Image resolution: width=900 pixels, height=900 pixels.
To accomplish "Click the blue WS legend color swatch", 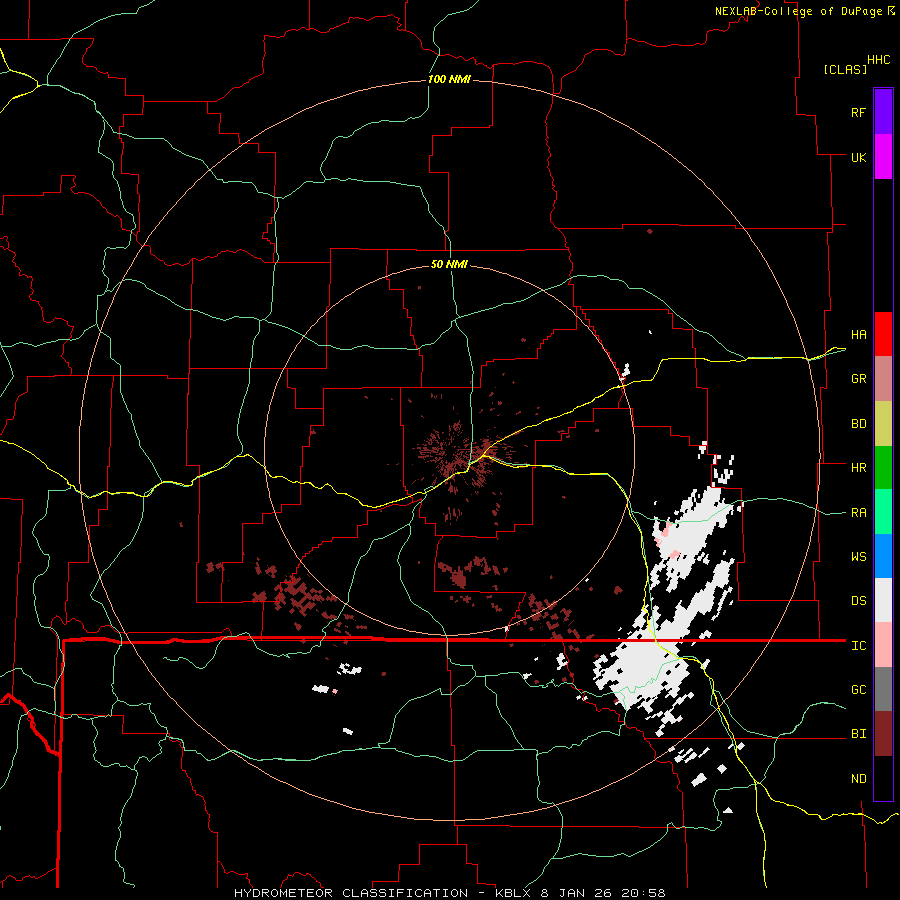I will tap(883, 556).
